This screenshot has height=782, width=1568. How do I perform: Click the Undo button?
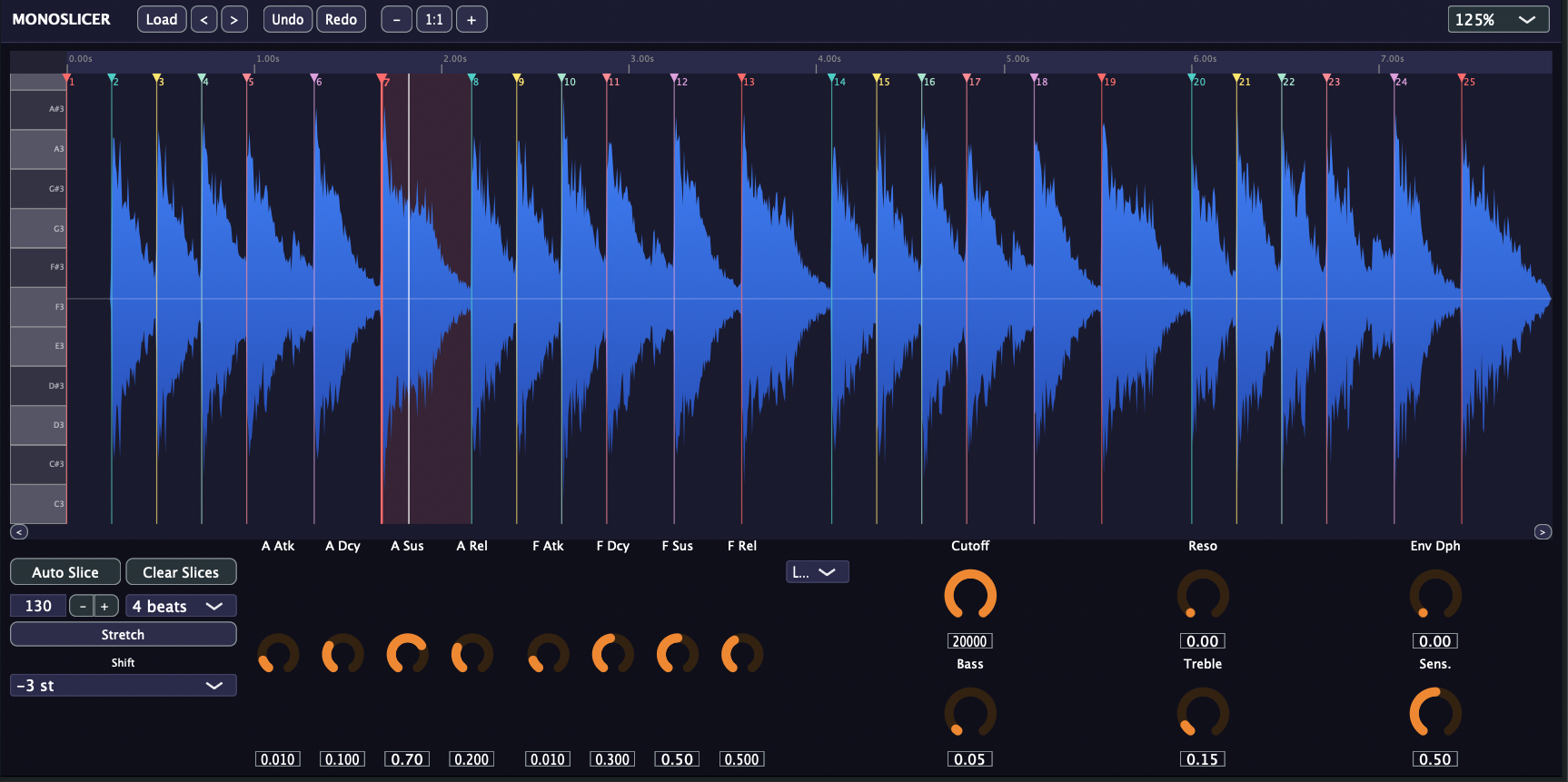click(288, 19)
